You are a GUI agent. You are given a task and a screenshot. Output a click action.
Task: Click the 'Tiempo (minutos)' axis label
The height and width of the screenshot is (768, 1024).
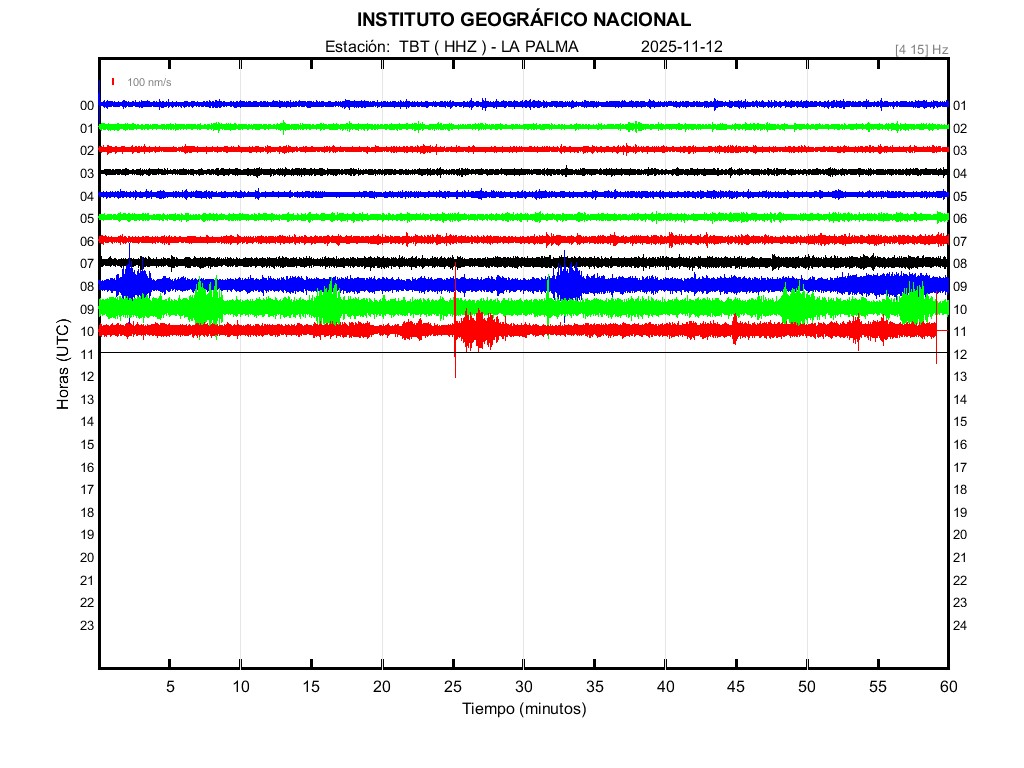pos(524,709)
